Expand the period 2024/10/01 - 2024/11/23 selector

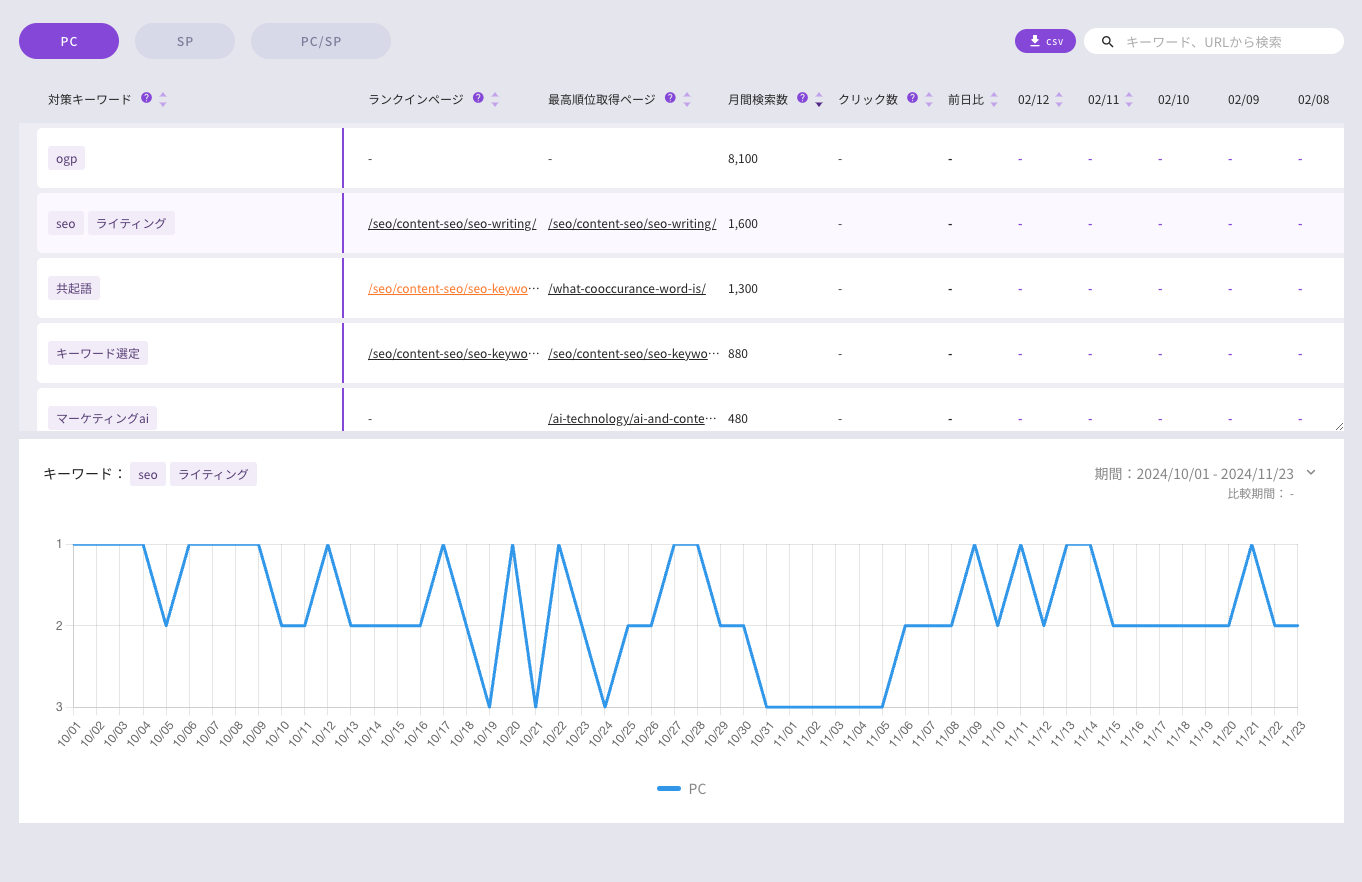1312,473
